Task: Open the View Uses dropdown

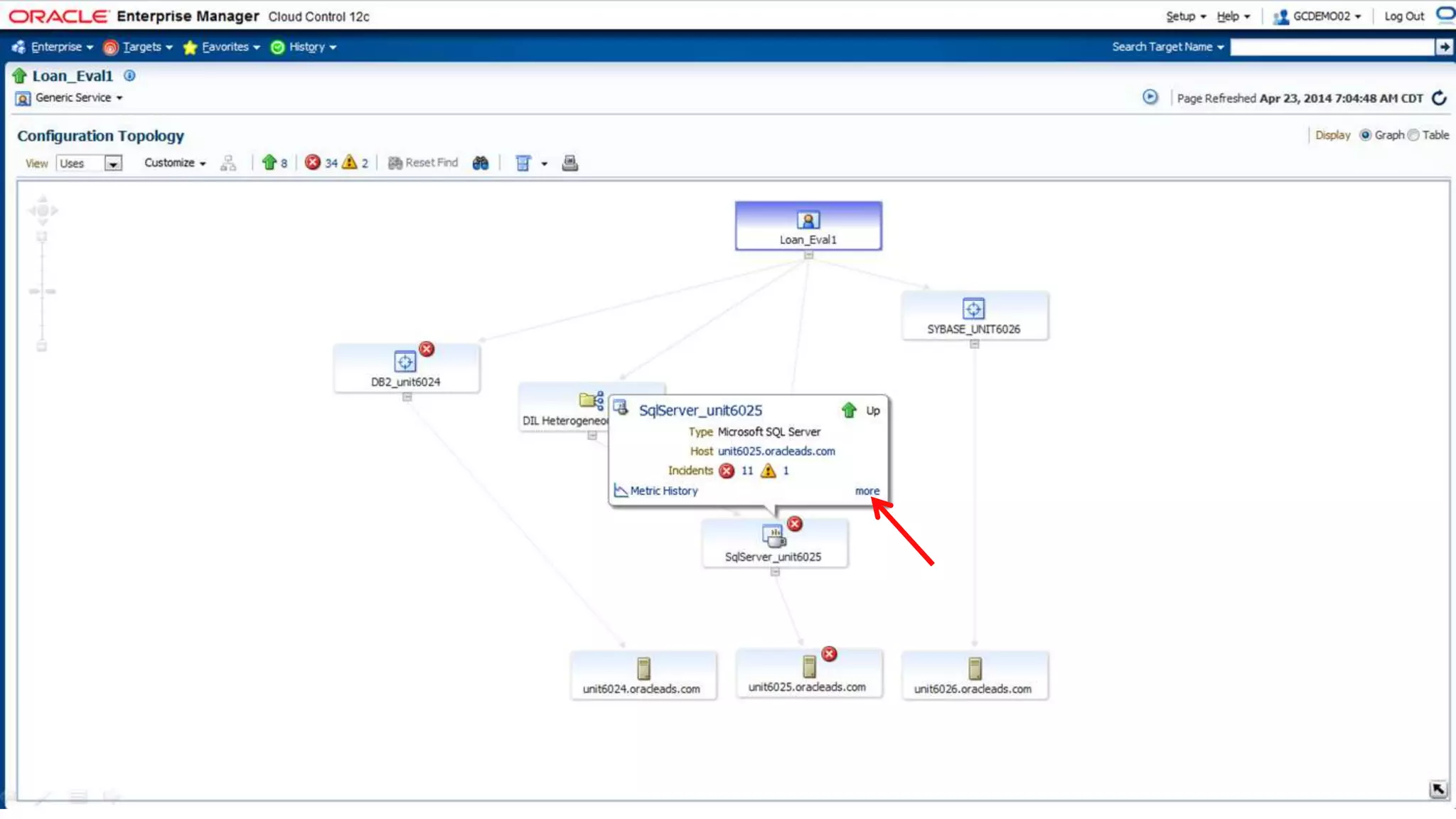Action: tap(90, 164)
